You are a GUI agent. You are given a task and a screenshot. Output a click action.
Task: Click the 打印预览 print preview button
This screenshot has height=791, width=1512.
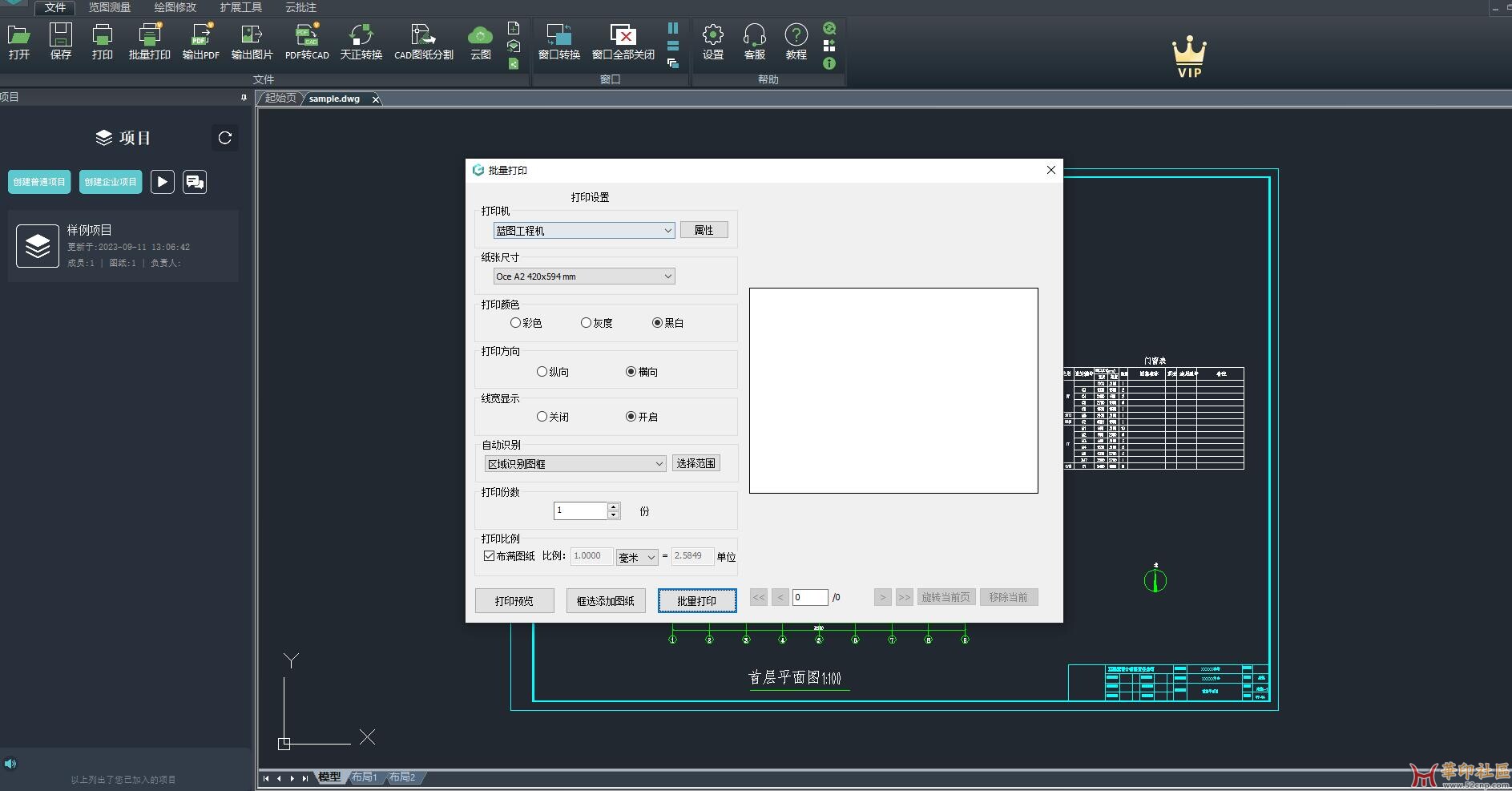(x=514, y=600)
